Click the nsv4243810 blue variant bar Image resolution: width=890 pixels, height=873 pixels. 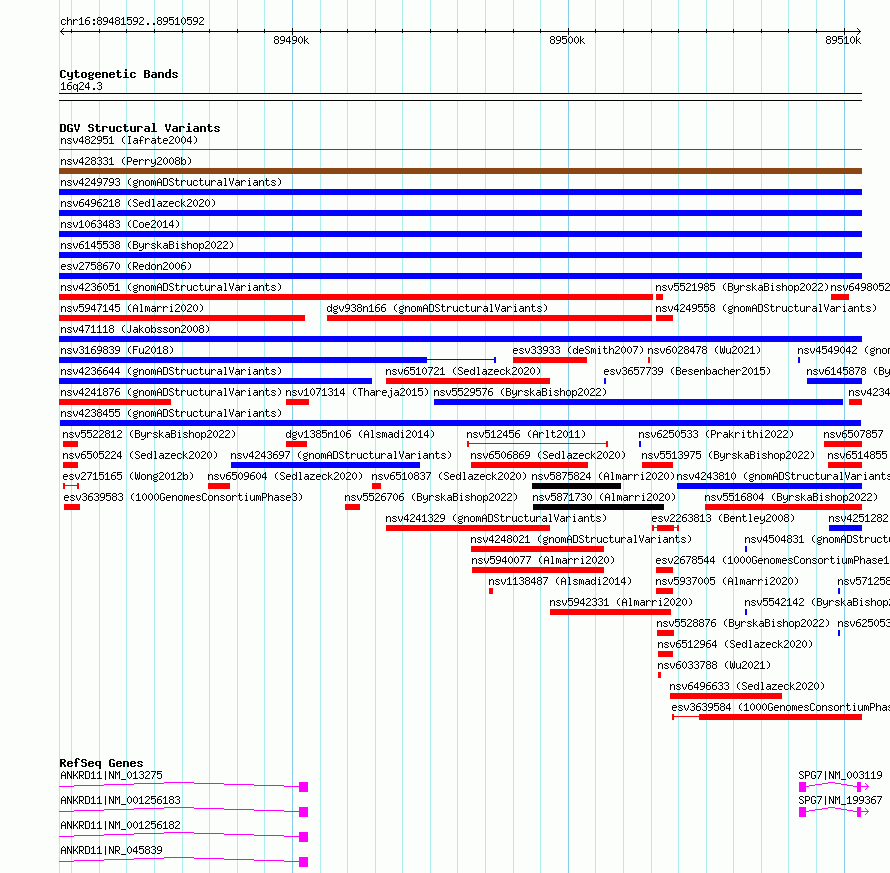[x=770, y=486]
